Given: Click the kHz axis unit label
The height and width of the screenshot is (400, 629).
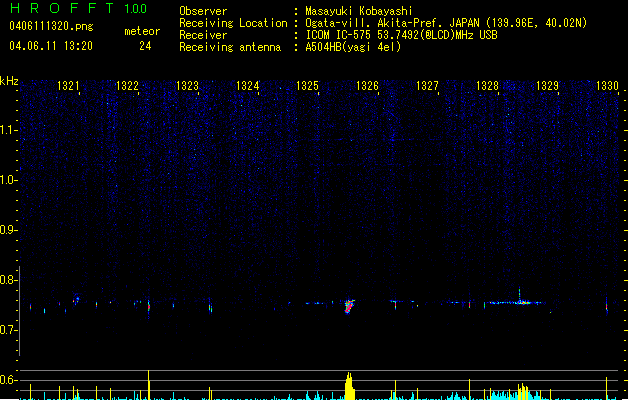Looking at the screenshot, I should coord(9,81).
